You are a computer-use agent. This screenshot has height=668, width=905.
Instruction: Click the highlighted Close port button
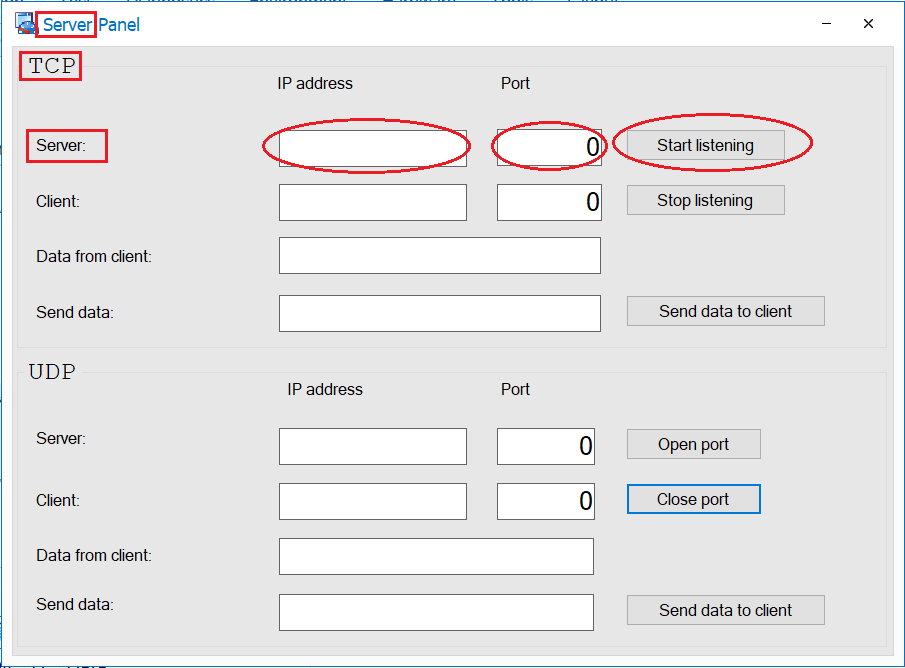[x=693, y=498]
